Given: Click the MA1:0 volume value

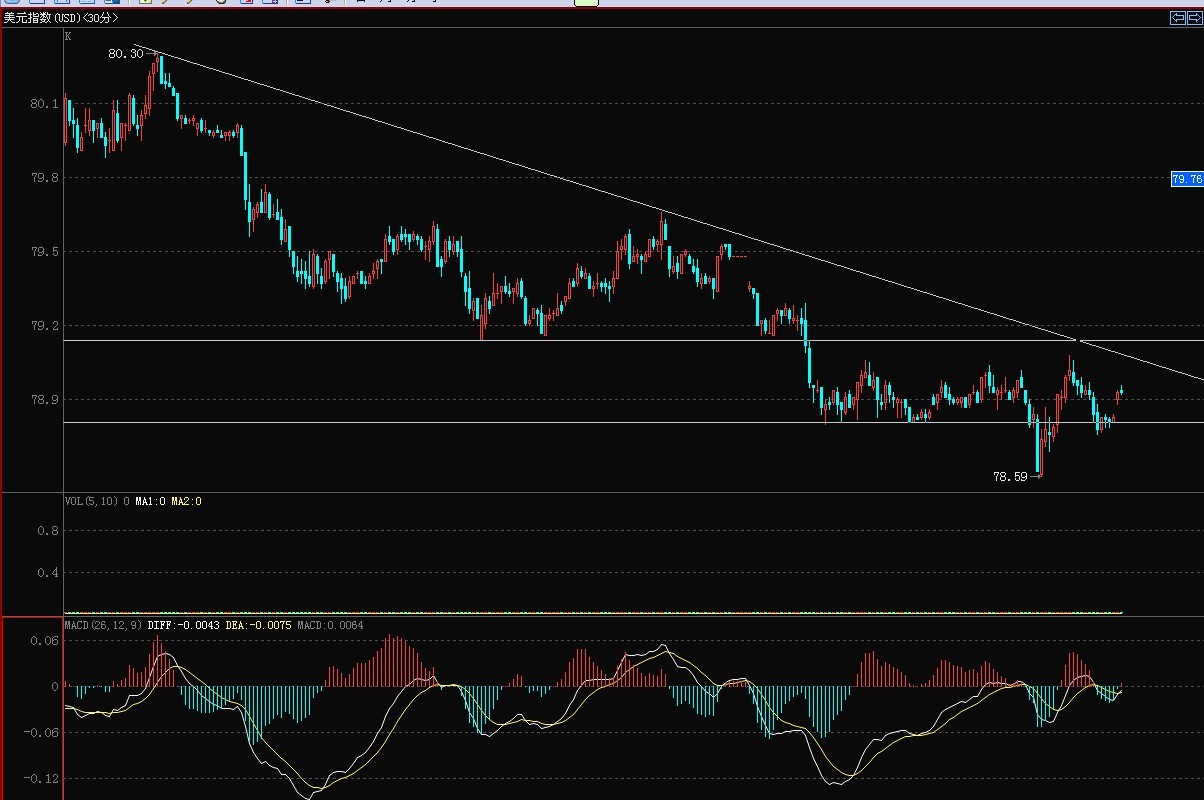Looking at the screenshot, I should [x=151, y=501].
